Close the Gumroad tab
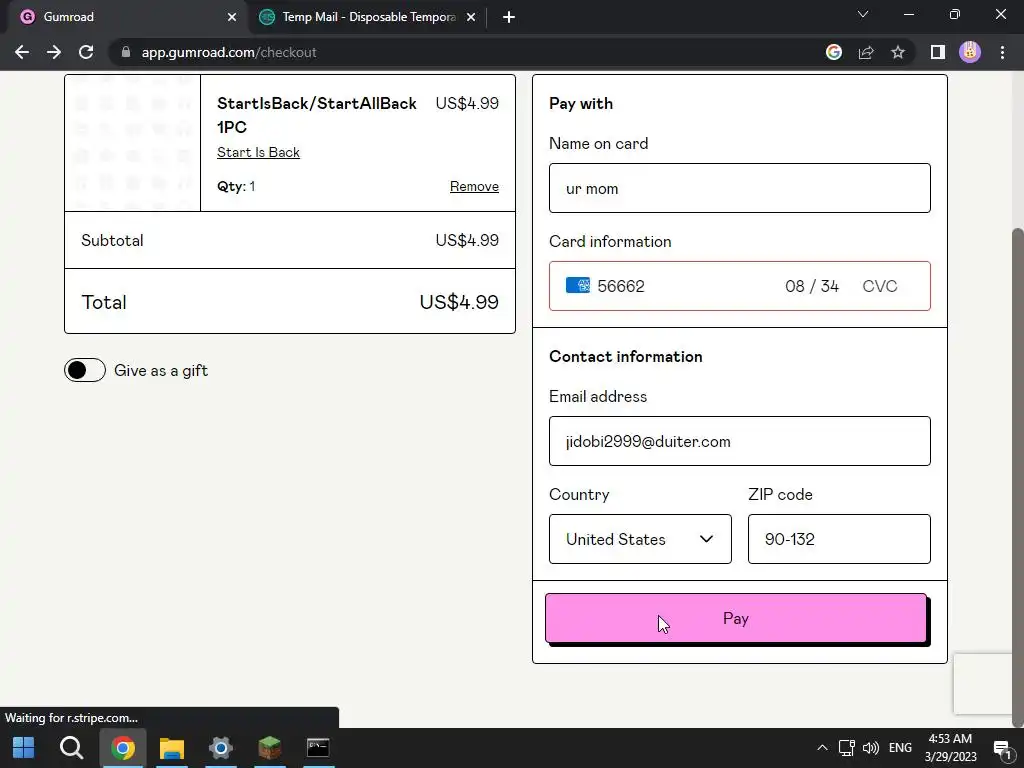 coord(232,17)
